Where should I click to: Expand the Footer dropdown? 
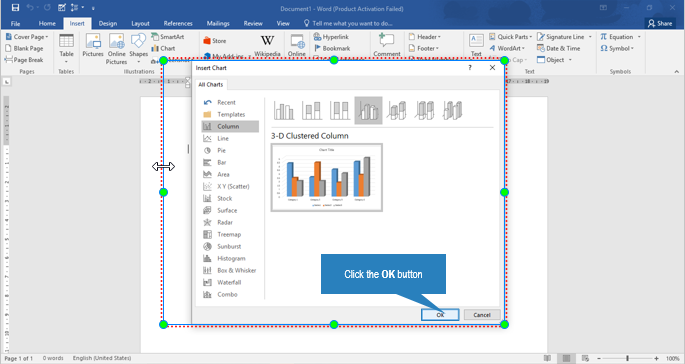pos(437,49)
